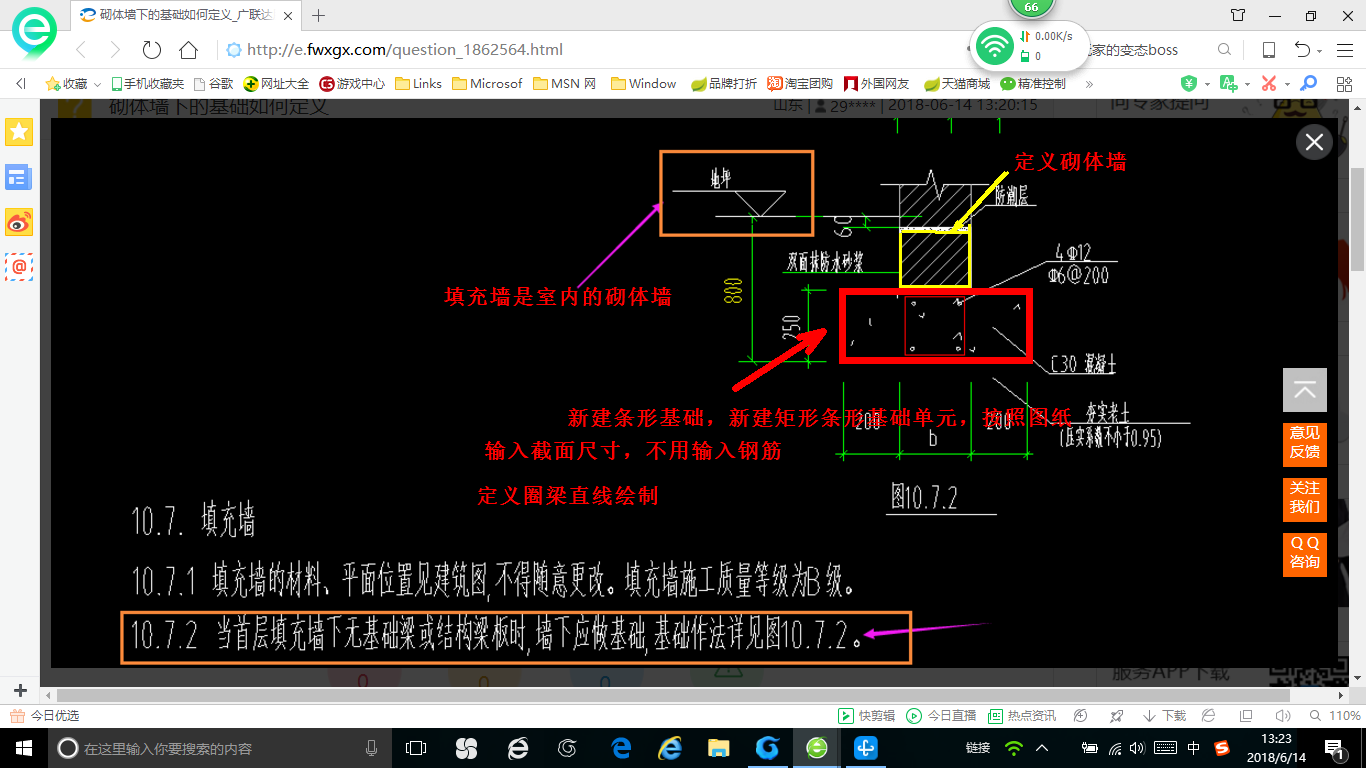The height and width of the screenshot is (768, 1366).
Task: Click the address bar URL
Action: click(x=405, y=50)
